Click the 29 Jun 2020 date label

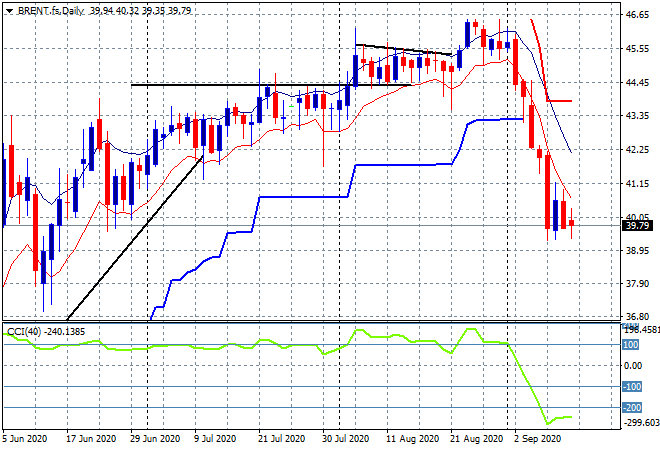click(155, 439)
